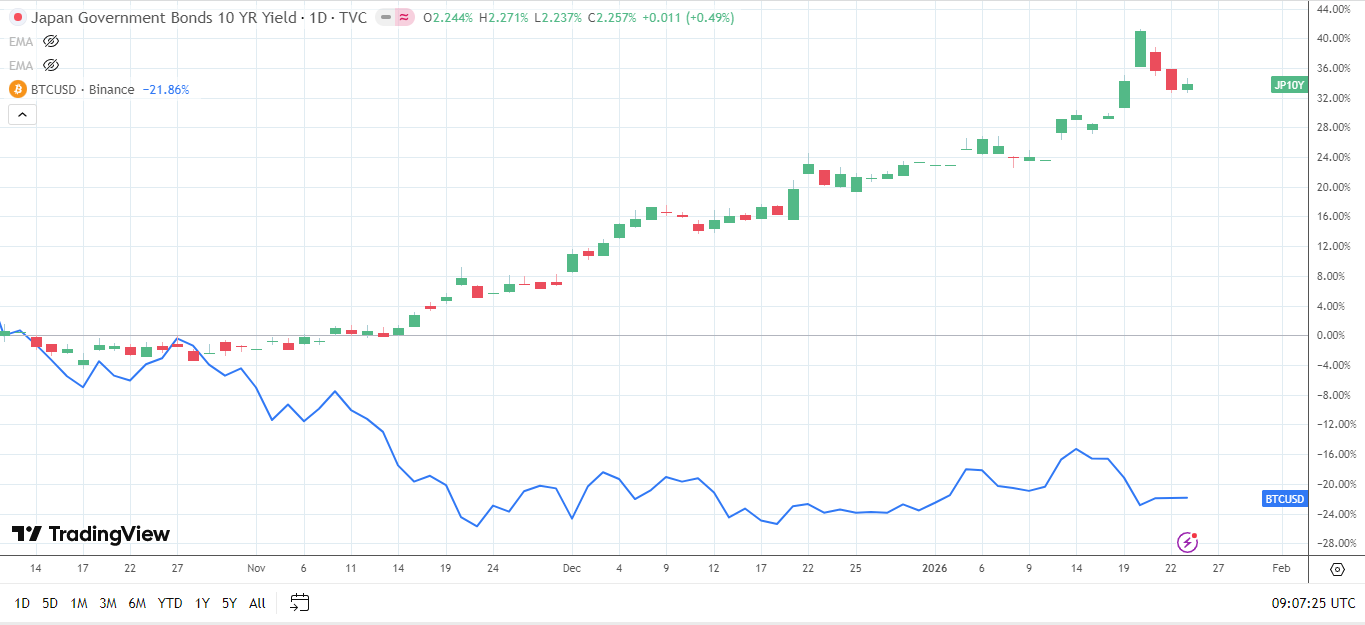Click the 44.00% price axis label
Viewport: 1365px width, 625px height.
(x=1335, y=9)
